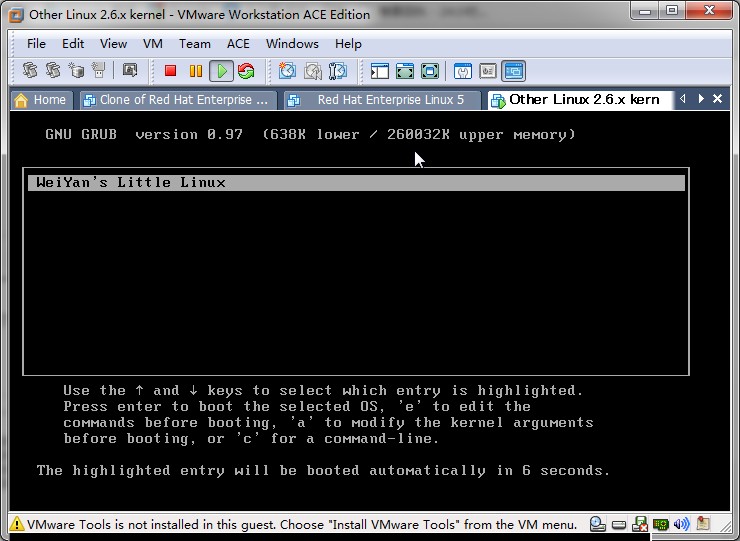Open the ACE menu

[x=238, y=44]
